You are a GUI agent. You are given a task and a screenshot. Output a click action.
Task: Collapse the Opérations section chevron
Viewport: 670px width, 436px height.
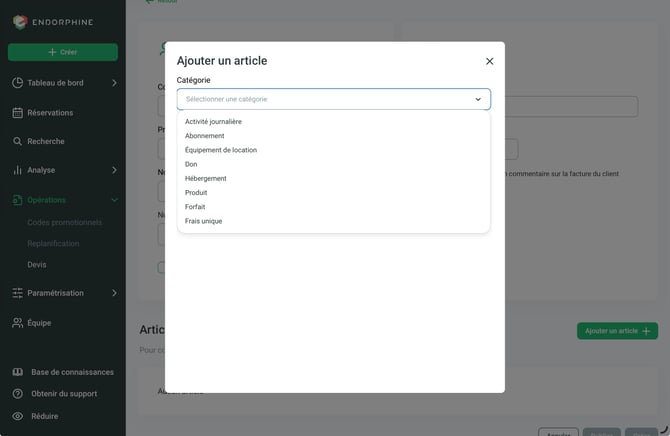114,200
